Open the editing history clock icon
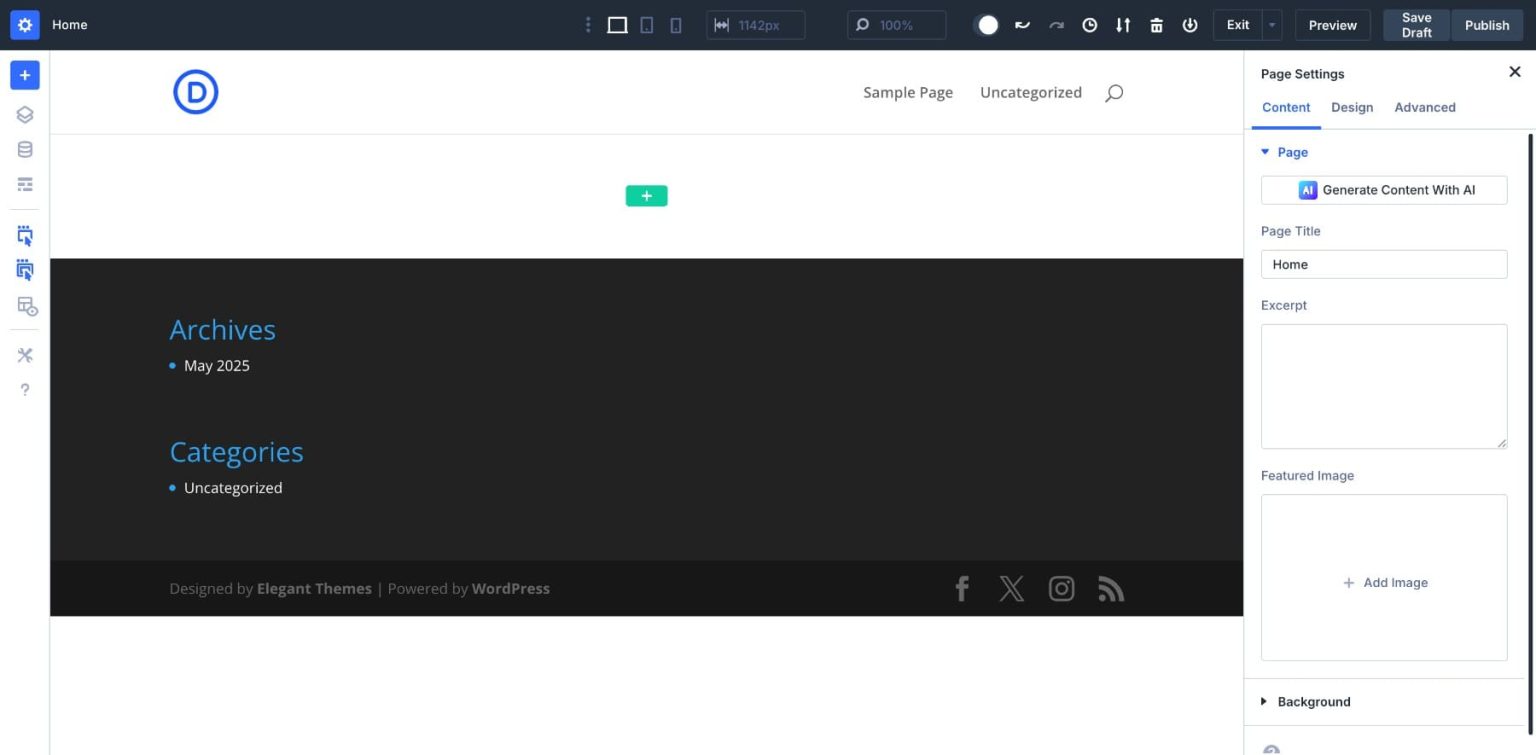The image size is (1536, 755). coord(1089,25)
